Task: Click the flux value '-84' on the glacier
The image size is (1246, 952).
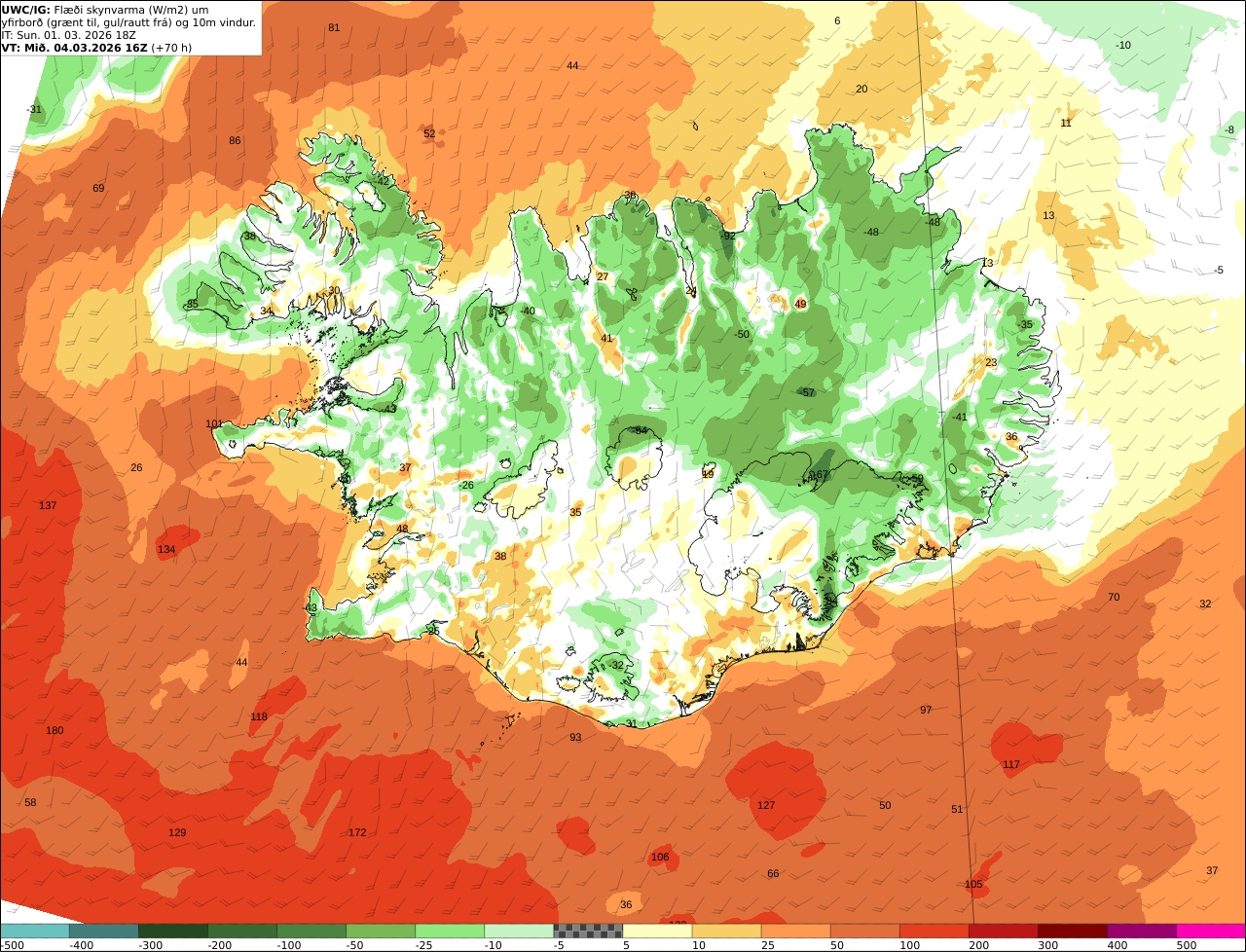Action: (639, 430)
